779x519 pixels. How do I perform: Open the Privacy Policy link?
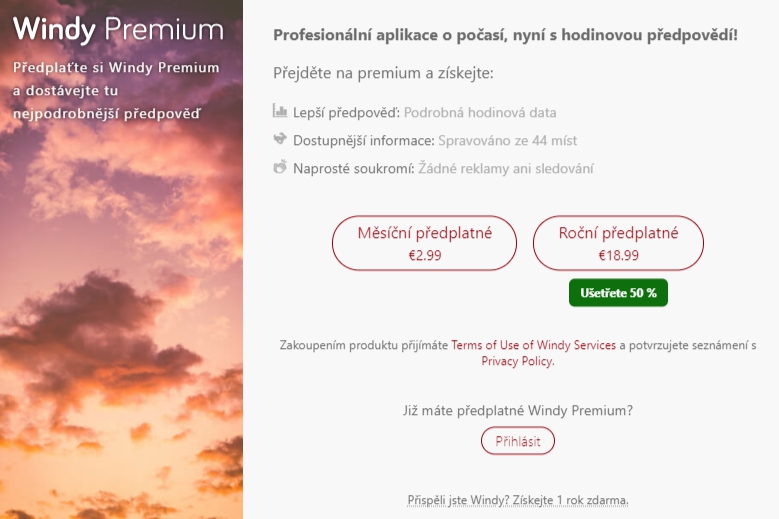516,361
